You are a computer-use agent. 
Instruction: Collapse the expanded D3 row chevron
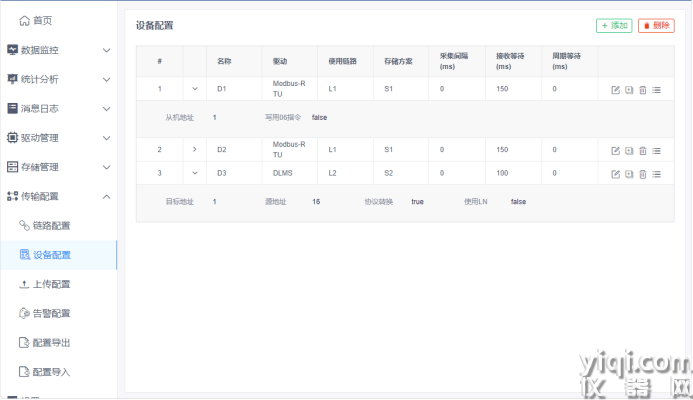point(194,173)
